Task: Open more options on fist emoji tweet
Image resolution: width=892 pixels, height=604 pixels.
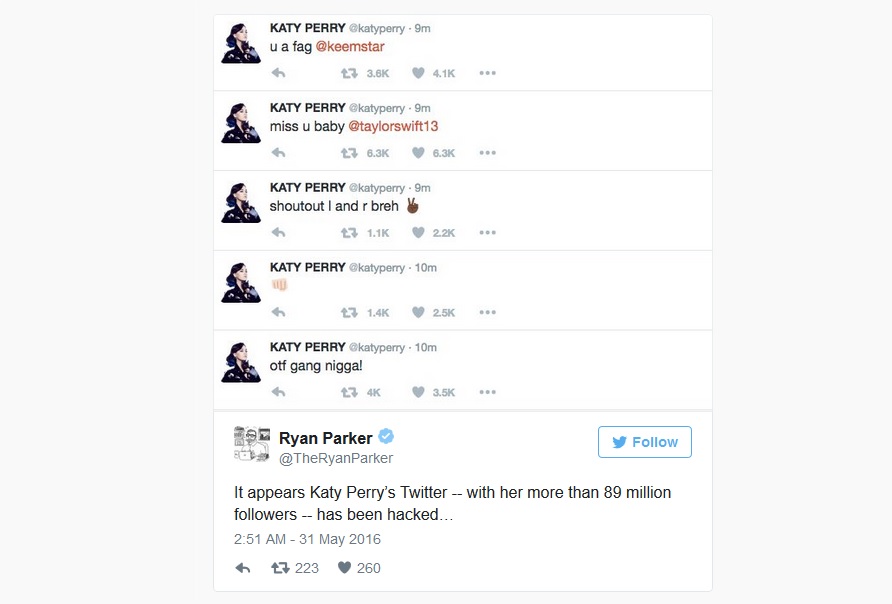Action: (488, 312)
